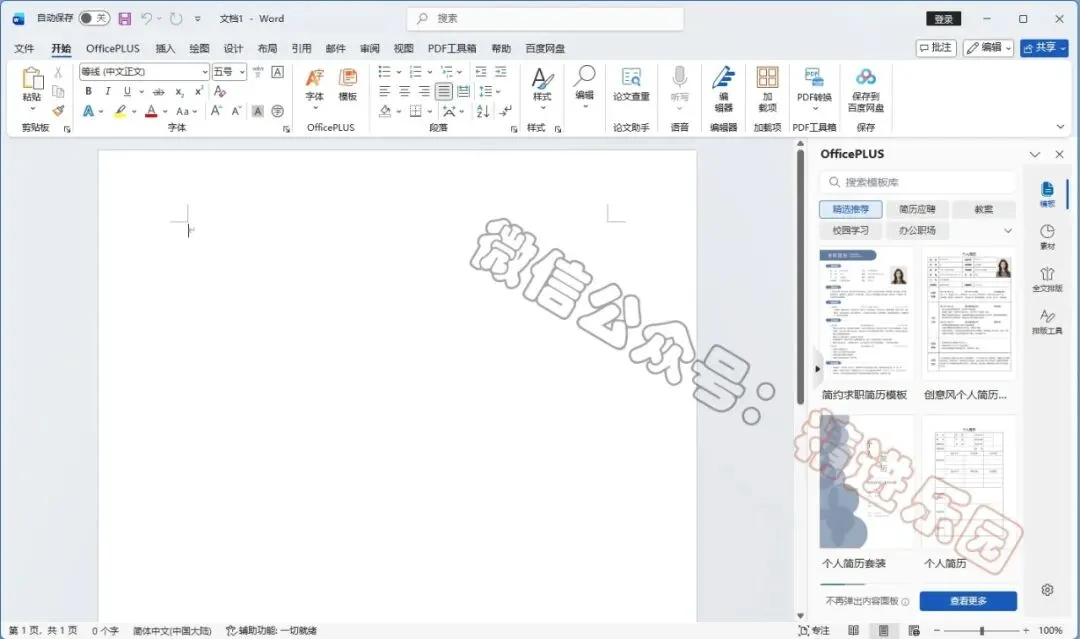This screenshot has width=1080, height=639.
Task: Click the sort A-Z icon
Action: pyautogui.click(x=483, y=111)
